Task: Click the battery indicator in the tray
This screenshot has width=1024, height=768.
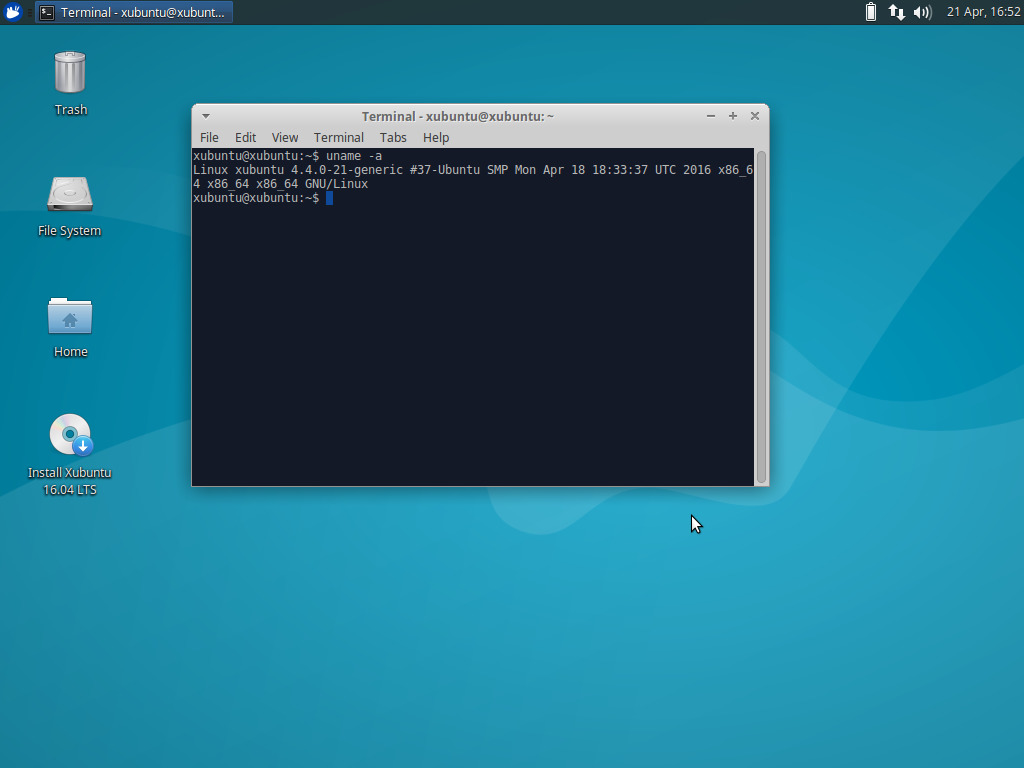Action: pyautogui.click(x=871, y=12)
